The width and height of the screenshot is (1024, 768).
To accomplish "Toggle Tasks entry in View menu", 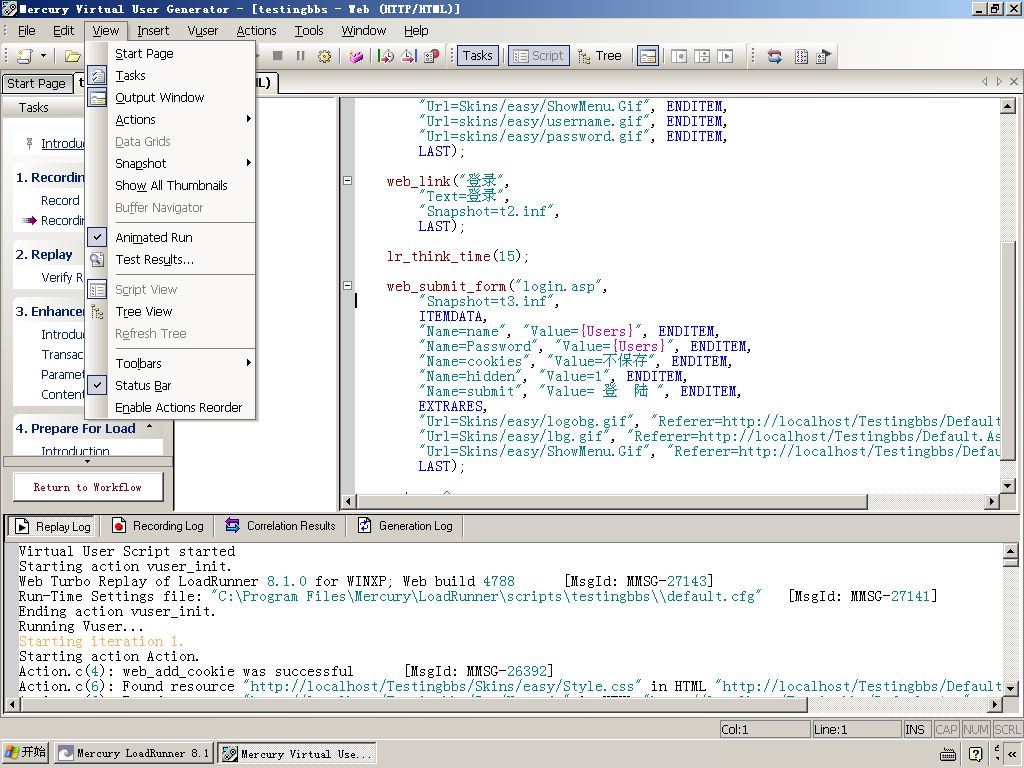I will (170, 76).
